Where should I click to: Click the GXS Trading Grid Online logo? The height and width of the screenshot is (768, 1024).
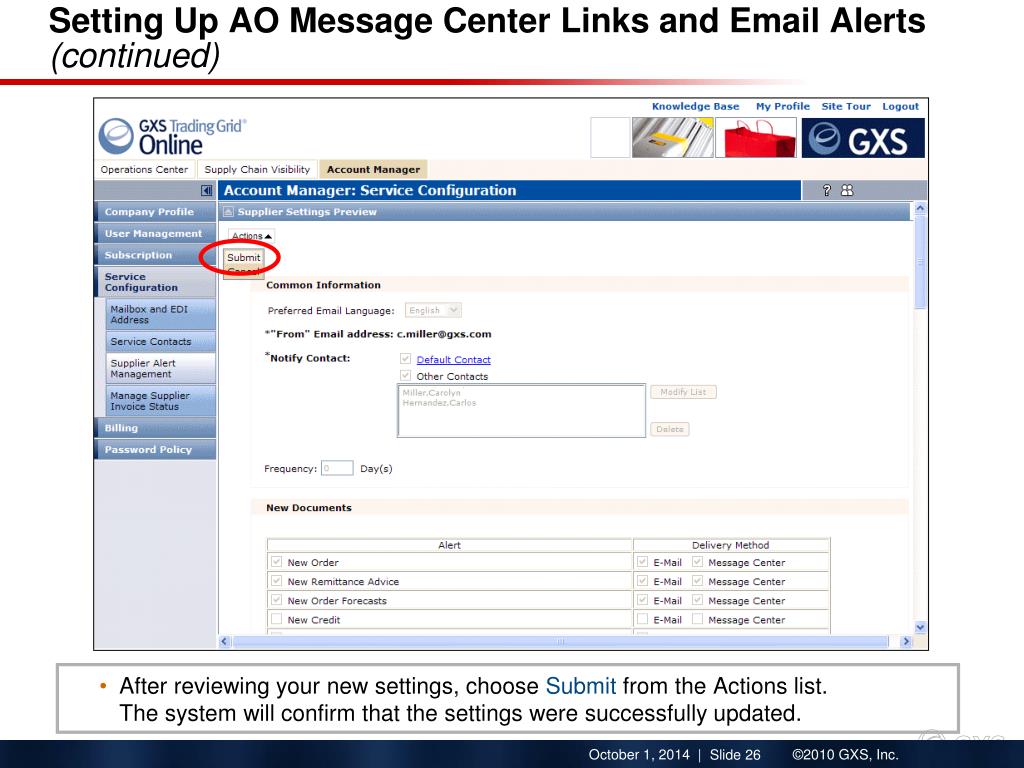tap(173, 136)
